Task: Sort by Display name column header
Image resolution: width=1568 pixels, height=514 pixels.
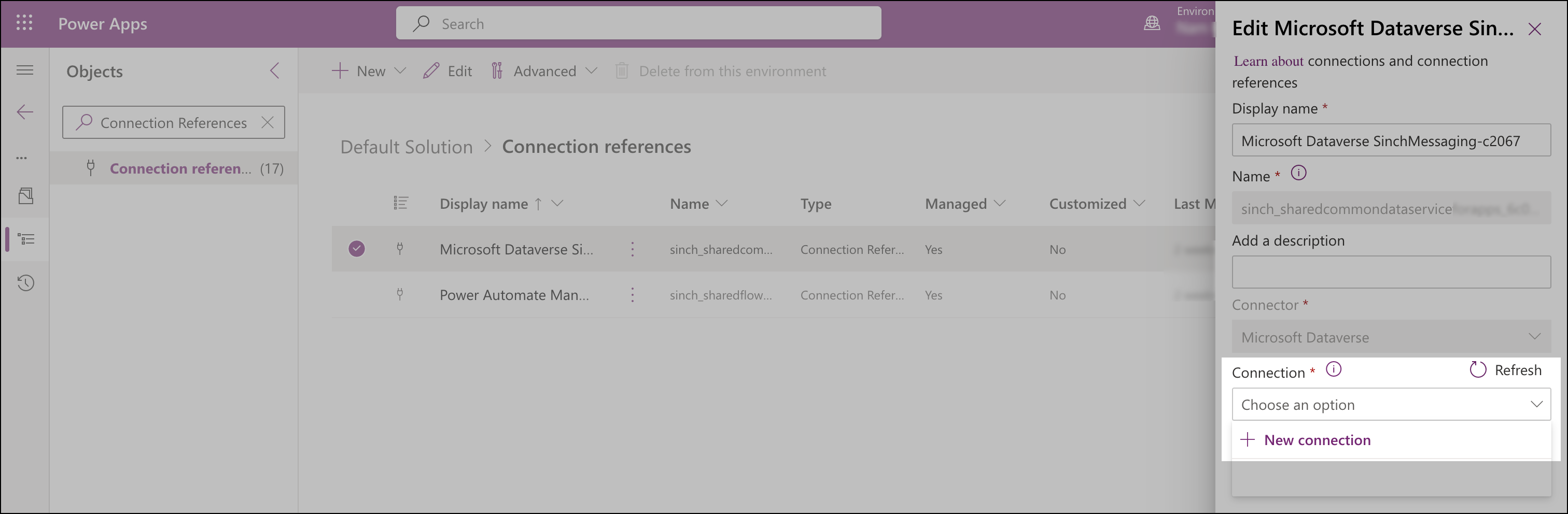Action: [x=484, y=204]
